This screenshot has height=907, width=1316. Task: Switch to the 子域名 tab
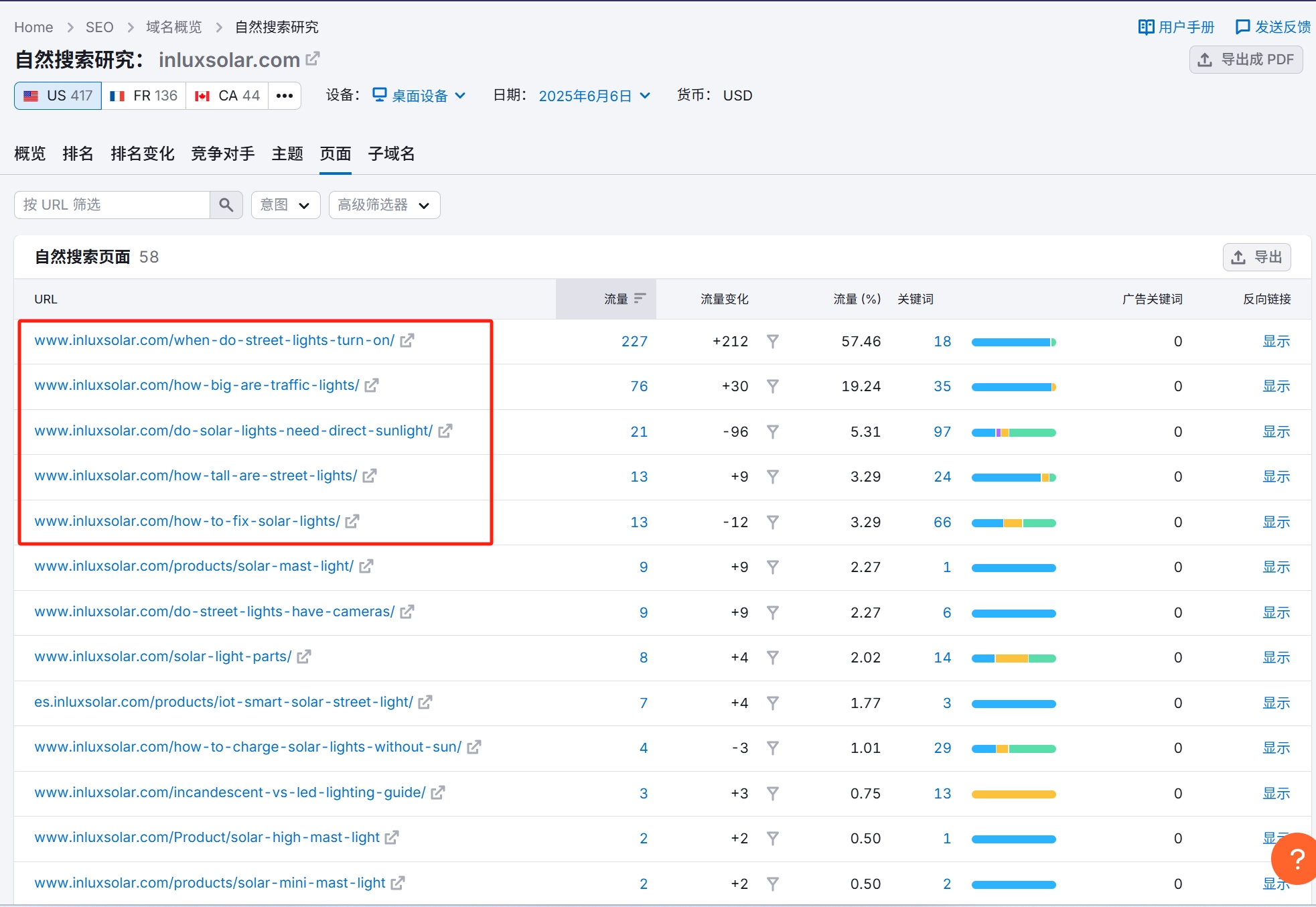pyautogui.click(x=392, y=154)
